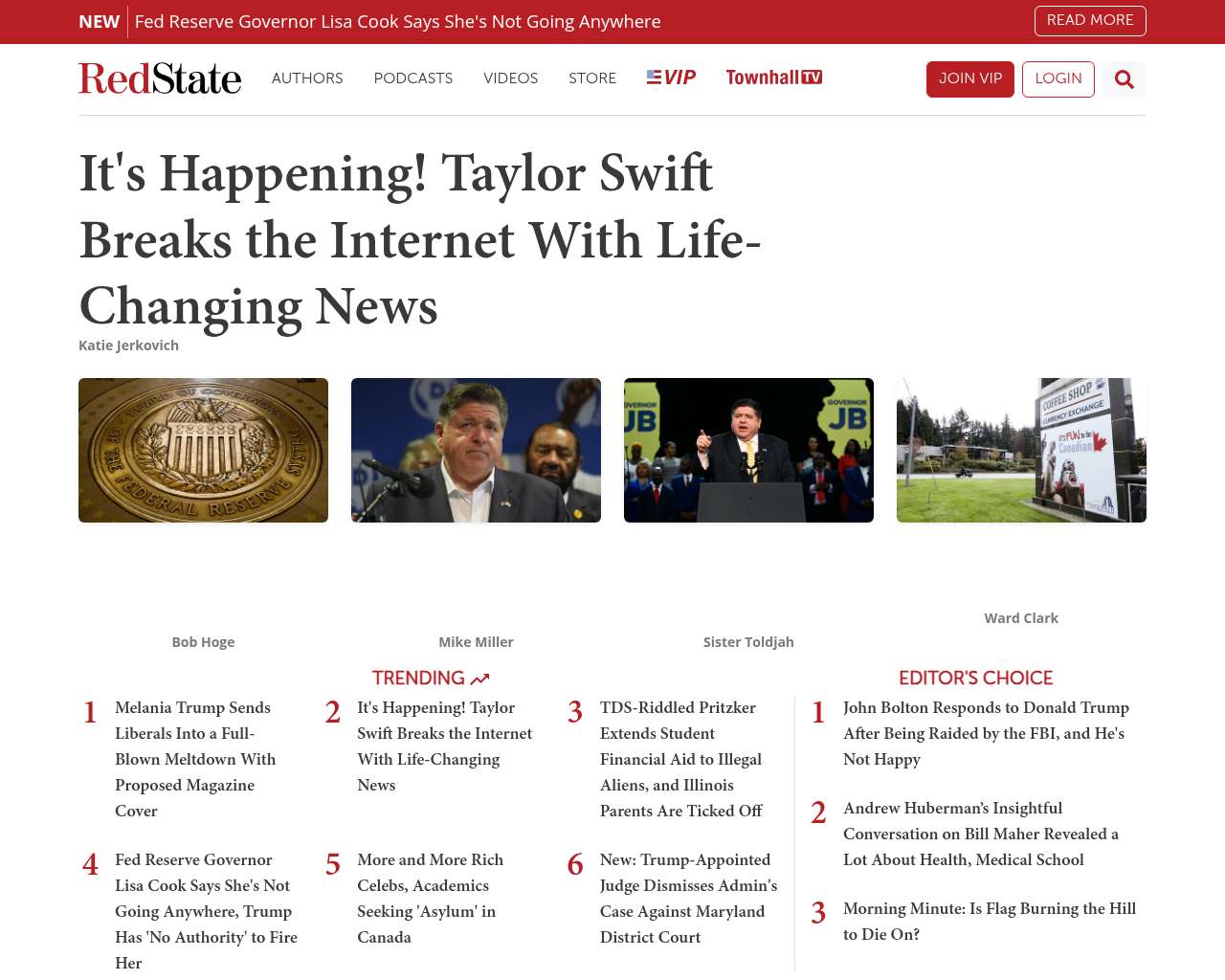Open the STORE menu item
The height and width of the screenshot is (980, 1225).
pos(592,78)
